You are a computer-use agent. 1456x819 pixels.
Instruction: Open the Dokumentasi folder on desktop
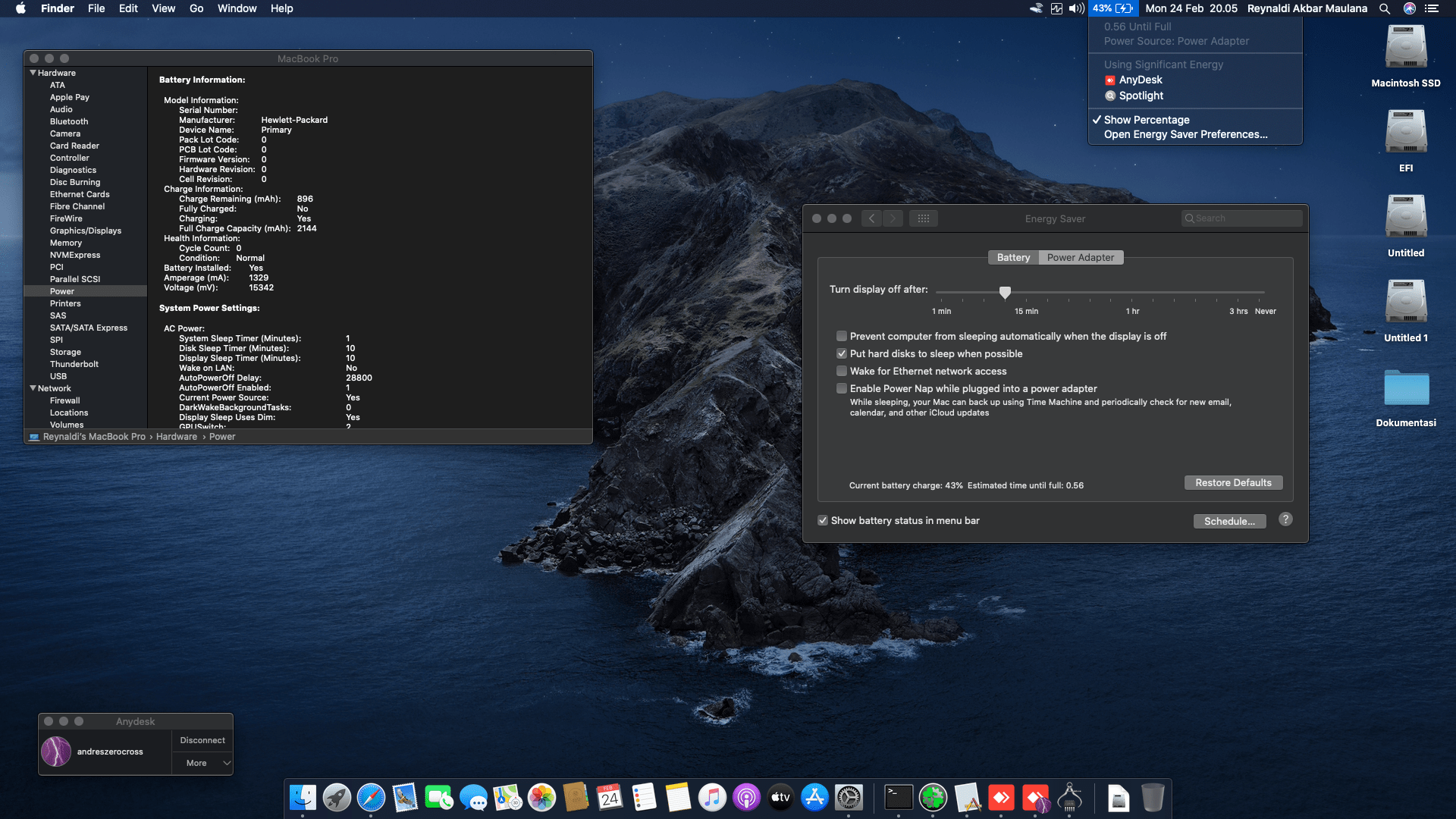tap(1405, 388)
